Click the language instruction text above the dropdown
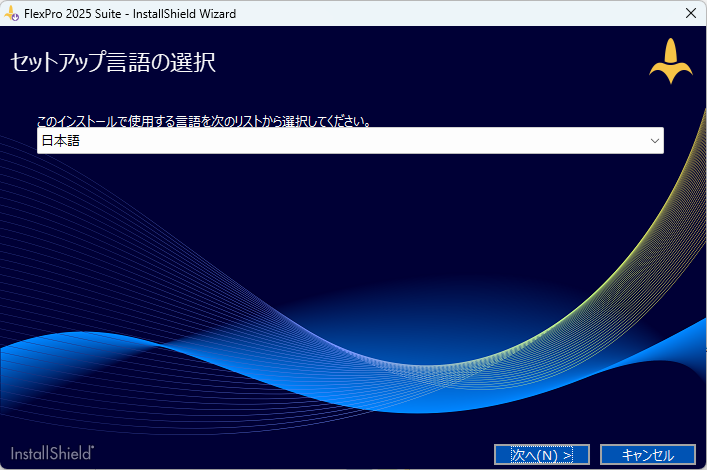707x470 pixels. [204, 121]
